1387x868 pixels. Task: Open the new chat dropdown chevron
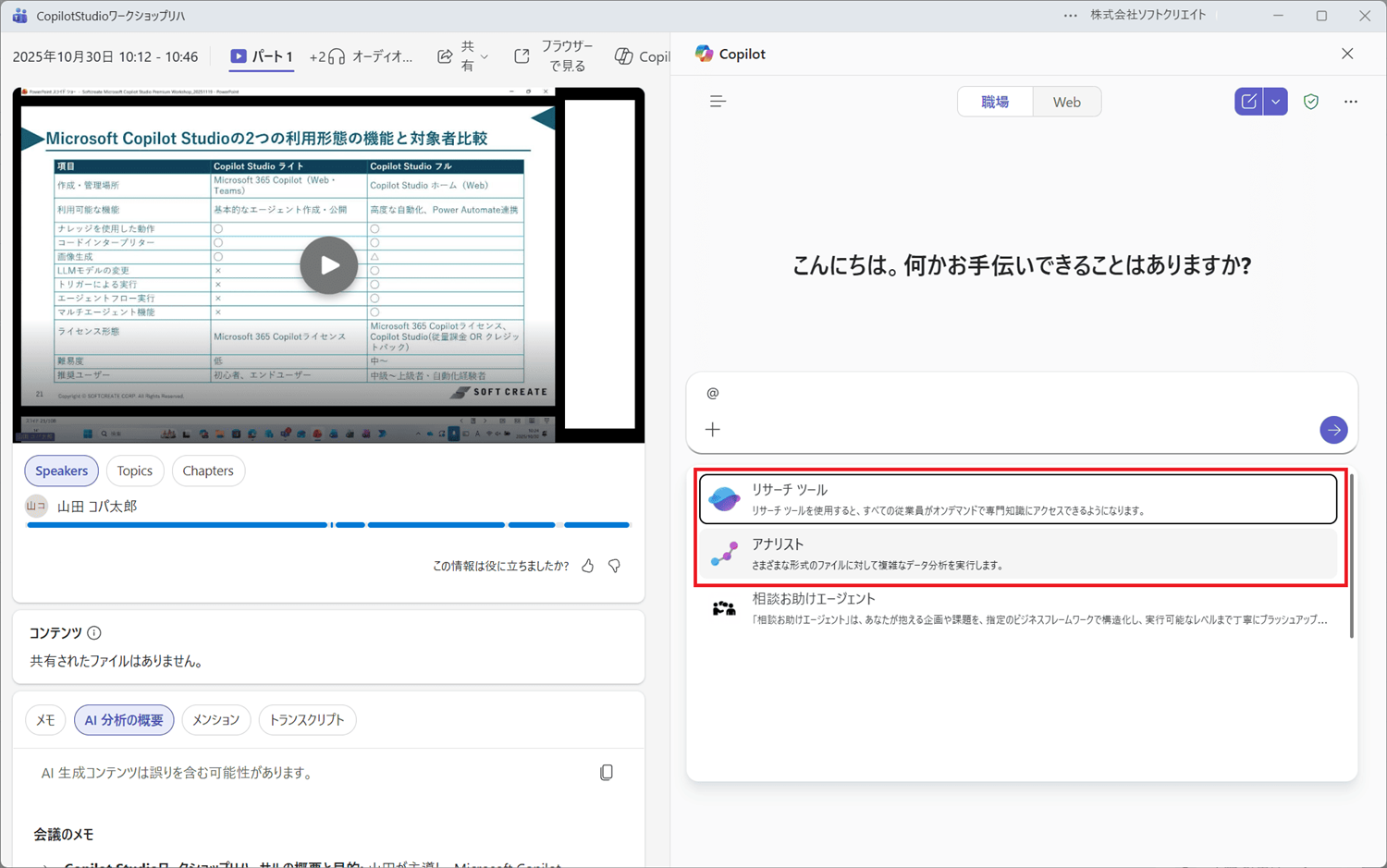pyautogui.click(x=1275, y=101)
